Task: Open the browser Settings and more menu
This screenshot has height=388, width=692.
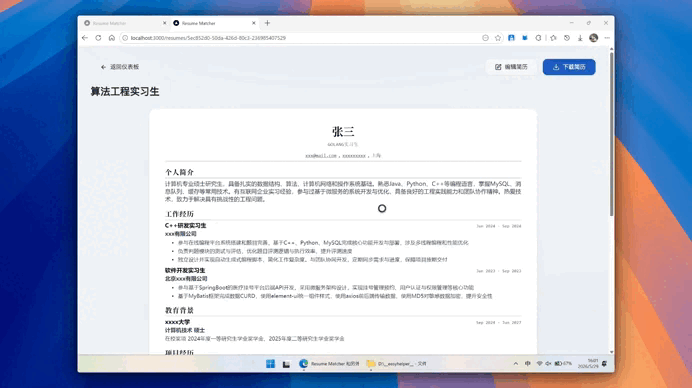Action: point(607,38)
